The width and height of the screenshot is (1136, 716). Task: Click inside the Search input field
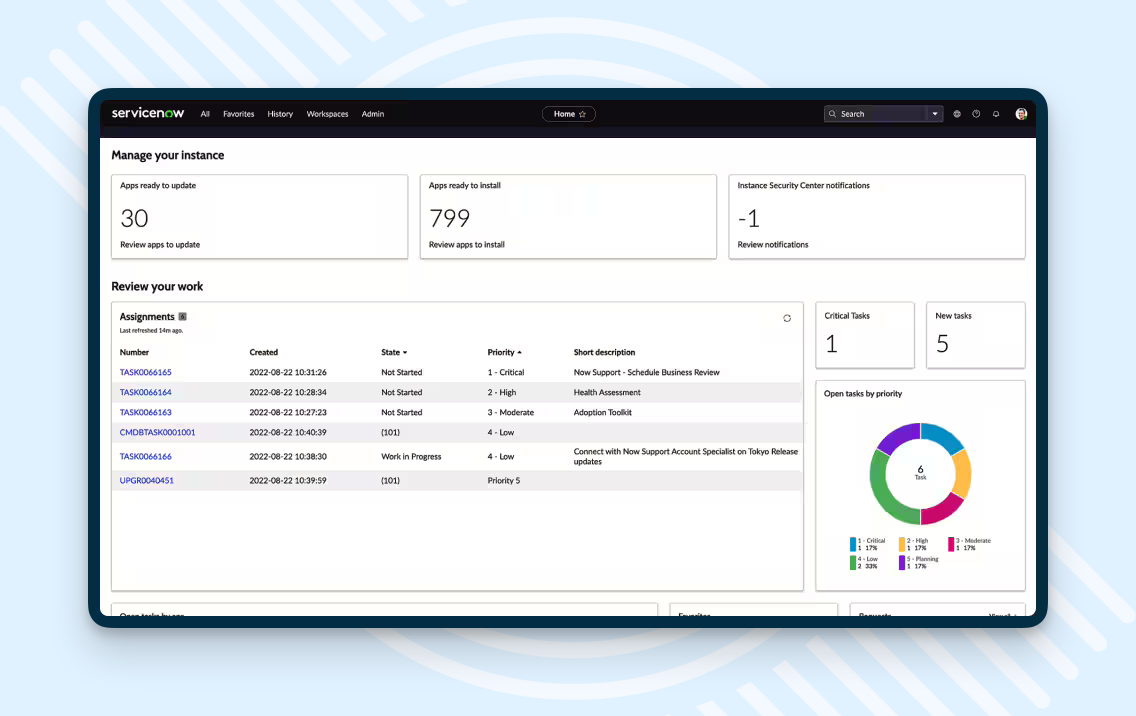click(880, 114)
